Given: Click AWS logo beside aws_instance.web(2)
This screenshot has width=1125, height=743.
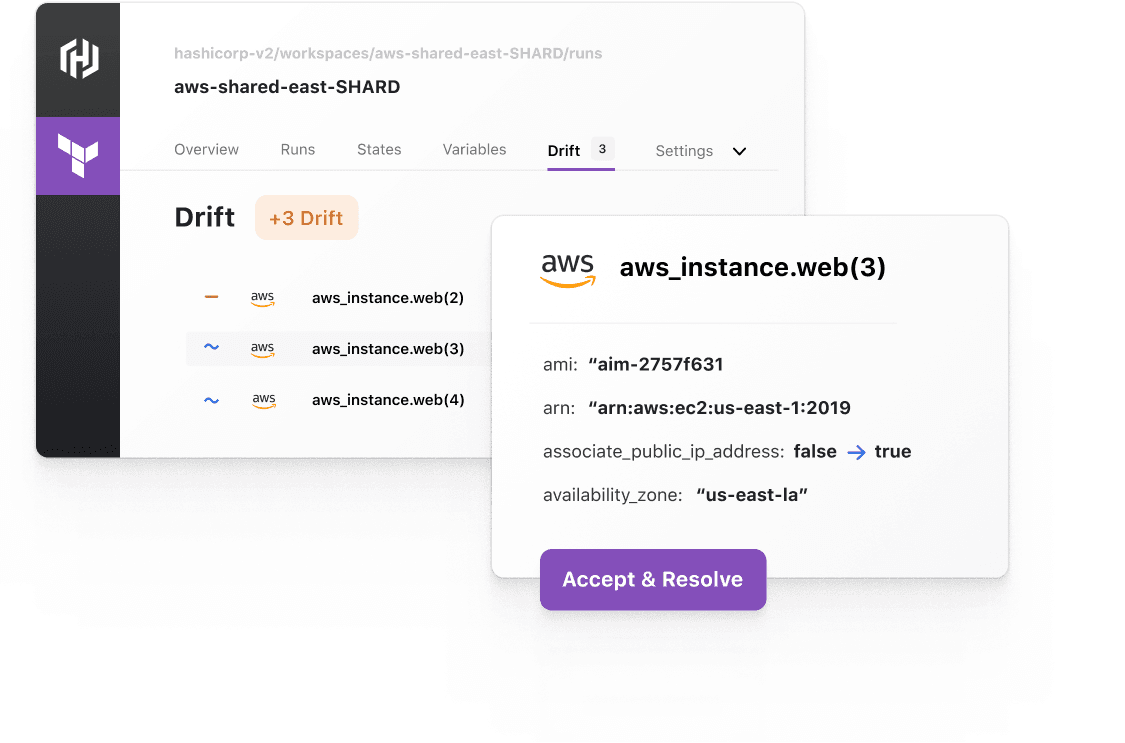Looking at the screenshot, I should tap(263, 298).
